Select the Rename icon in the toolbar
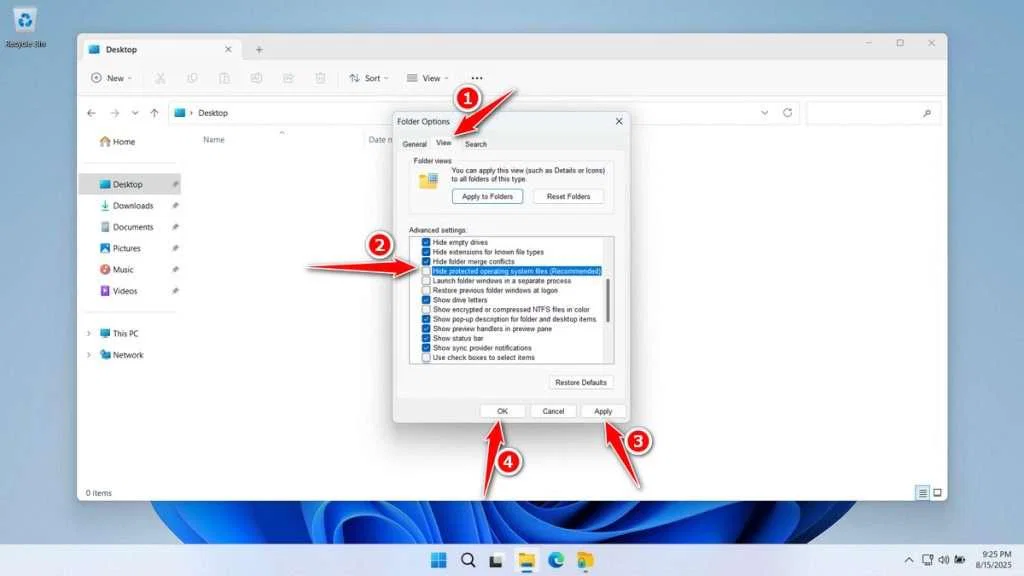Image resolution: width=1024 pixels, height=576 pixels. tap(256, 78)
